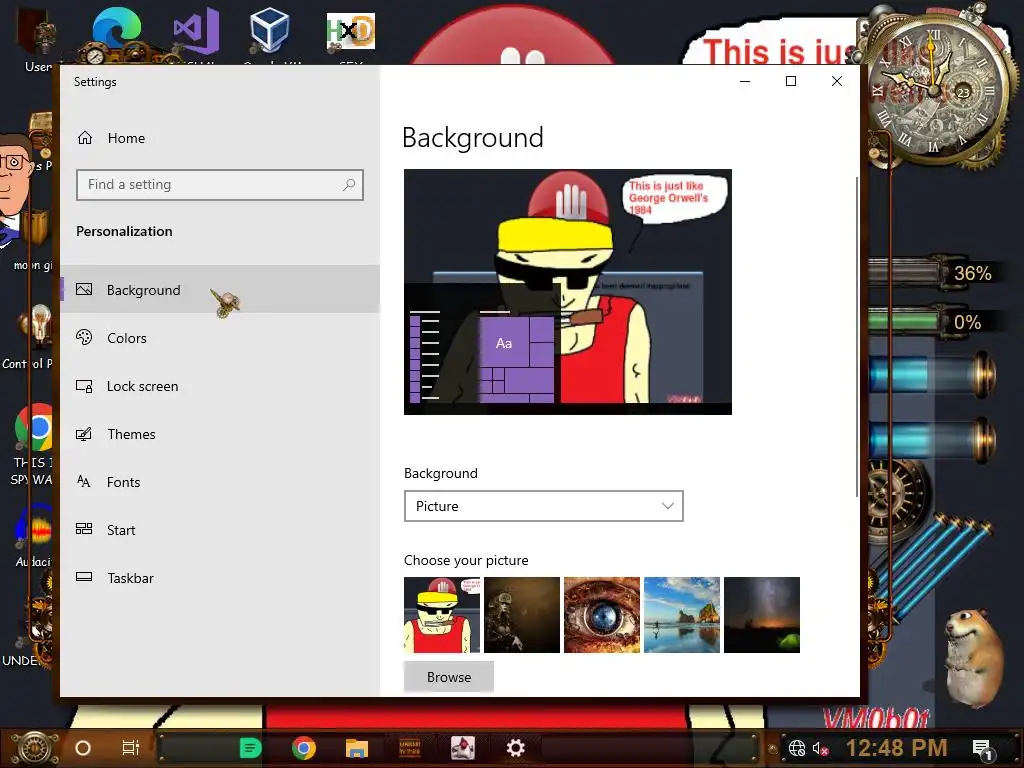
Task: Open the Start settings page
Action: click(x=220, y=530)
